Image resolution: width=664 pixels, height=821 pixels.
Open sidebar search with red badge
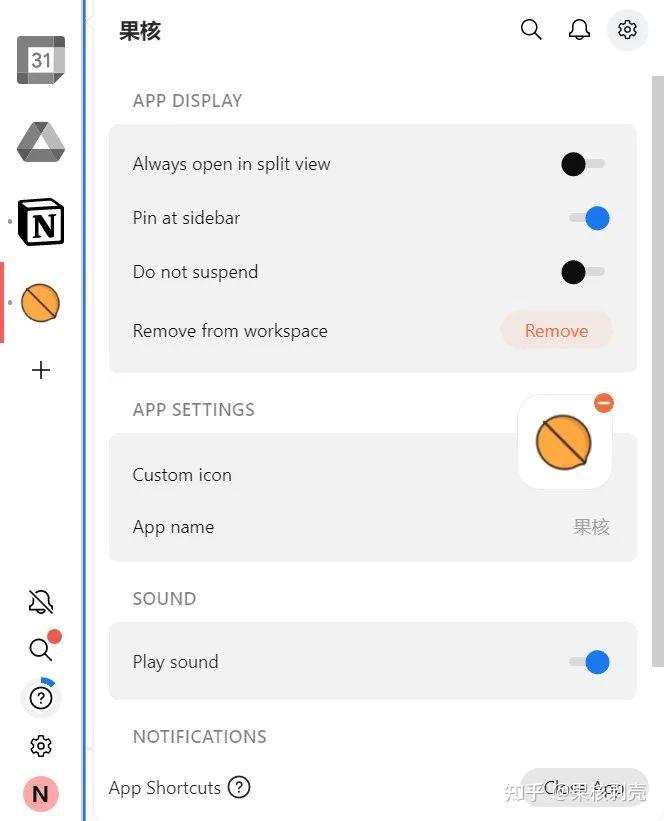41,648
